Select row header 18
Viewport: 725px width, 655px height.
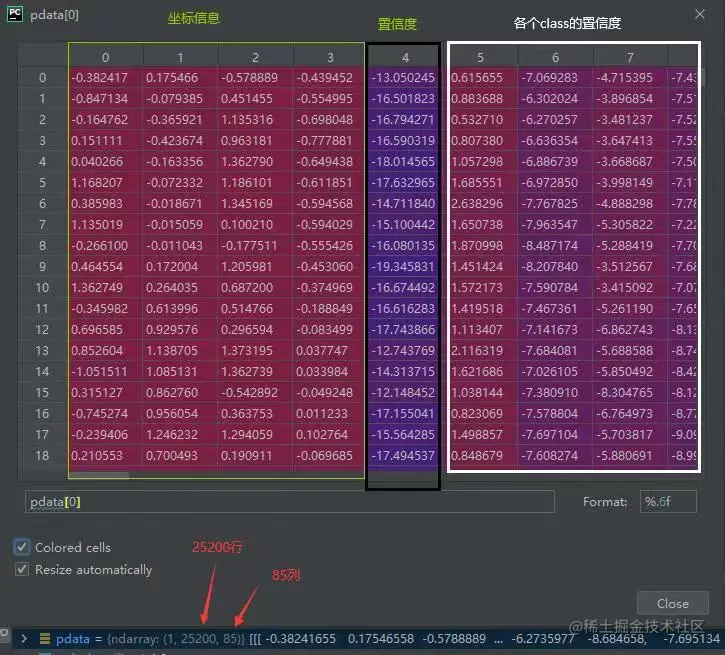(43, 455)
